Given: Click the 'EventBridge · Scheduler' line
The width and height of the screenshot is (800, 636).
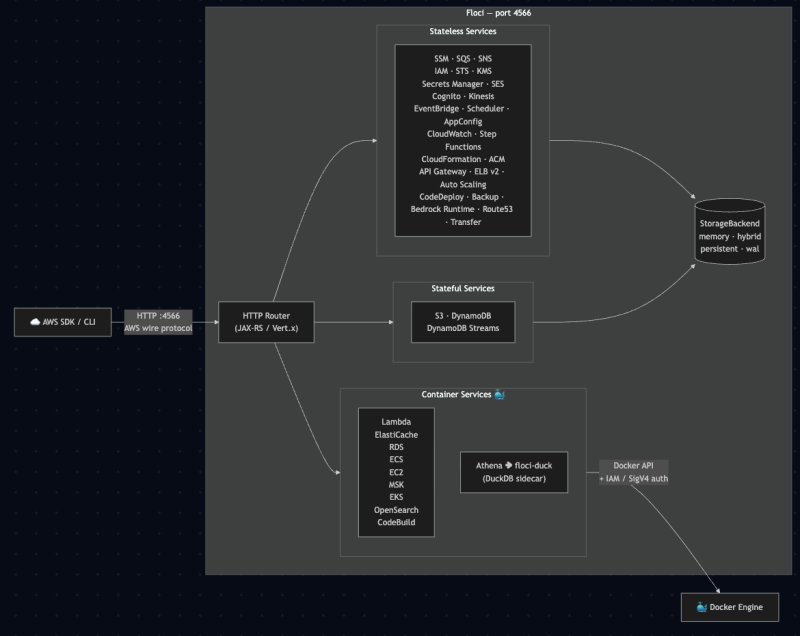Looking at the screenshot, I should [x=461, y=109].
